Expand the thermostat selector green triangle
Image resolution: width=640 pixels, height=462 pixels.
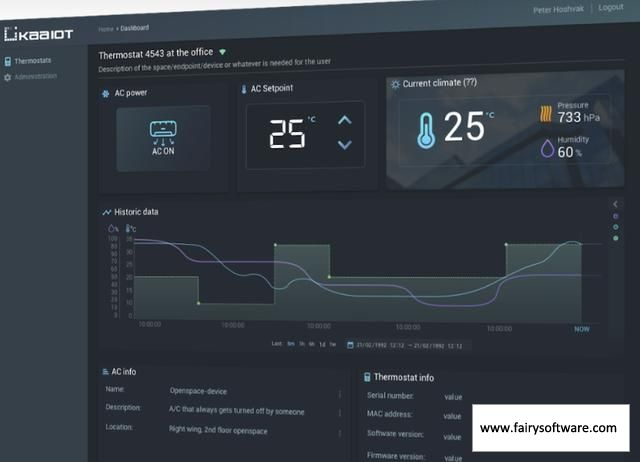tap(222, 52)
